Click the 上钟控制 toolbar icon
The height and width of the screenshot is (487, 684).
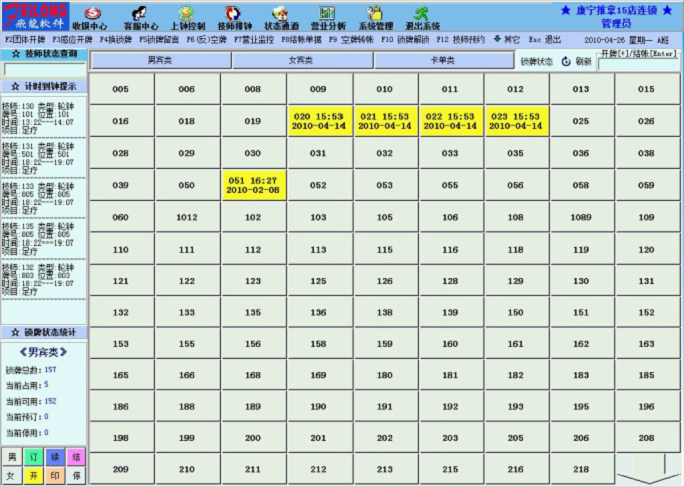click(x=186, y=17)
